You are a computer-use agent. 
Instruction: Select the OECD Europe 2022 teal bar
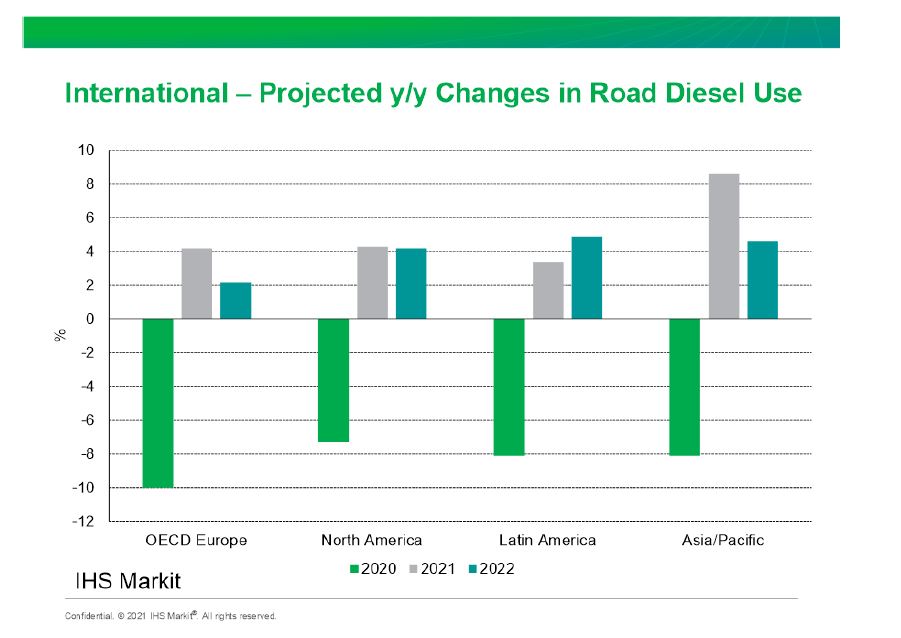pos(236,301)
